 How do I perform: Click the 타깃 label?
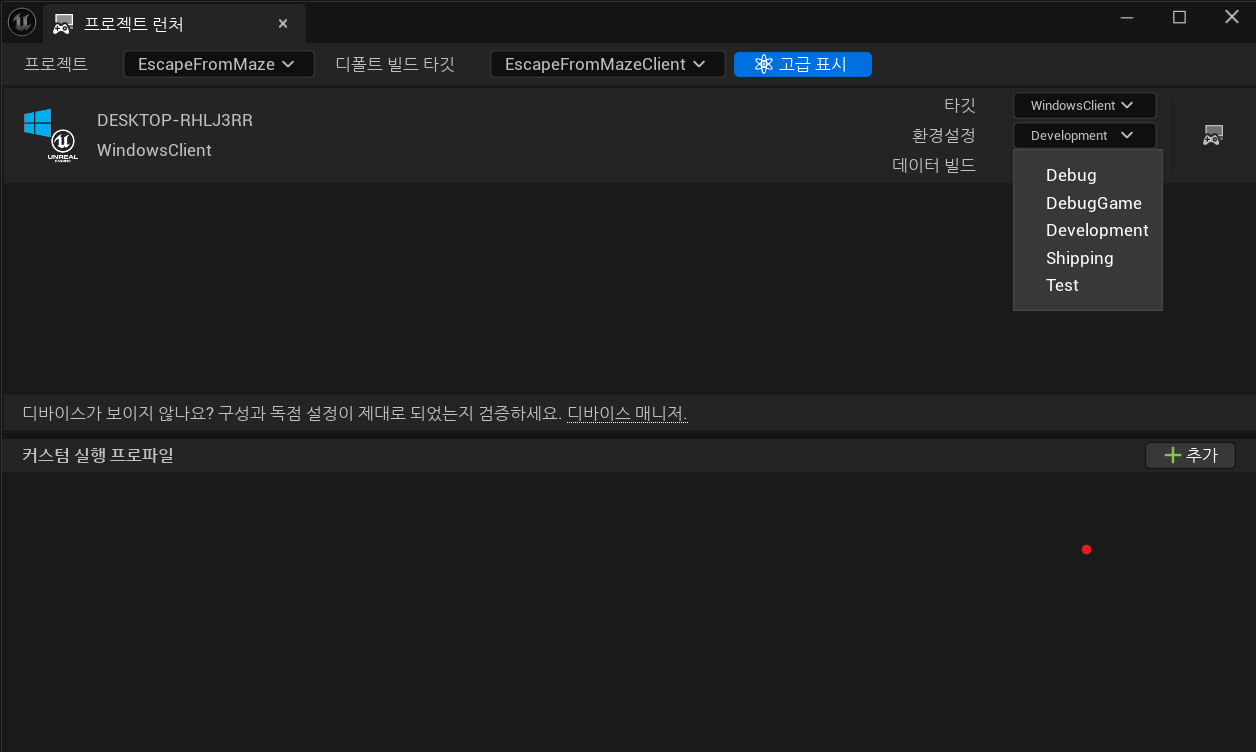click(959, 105)
